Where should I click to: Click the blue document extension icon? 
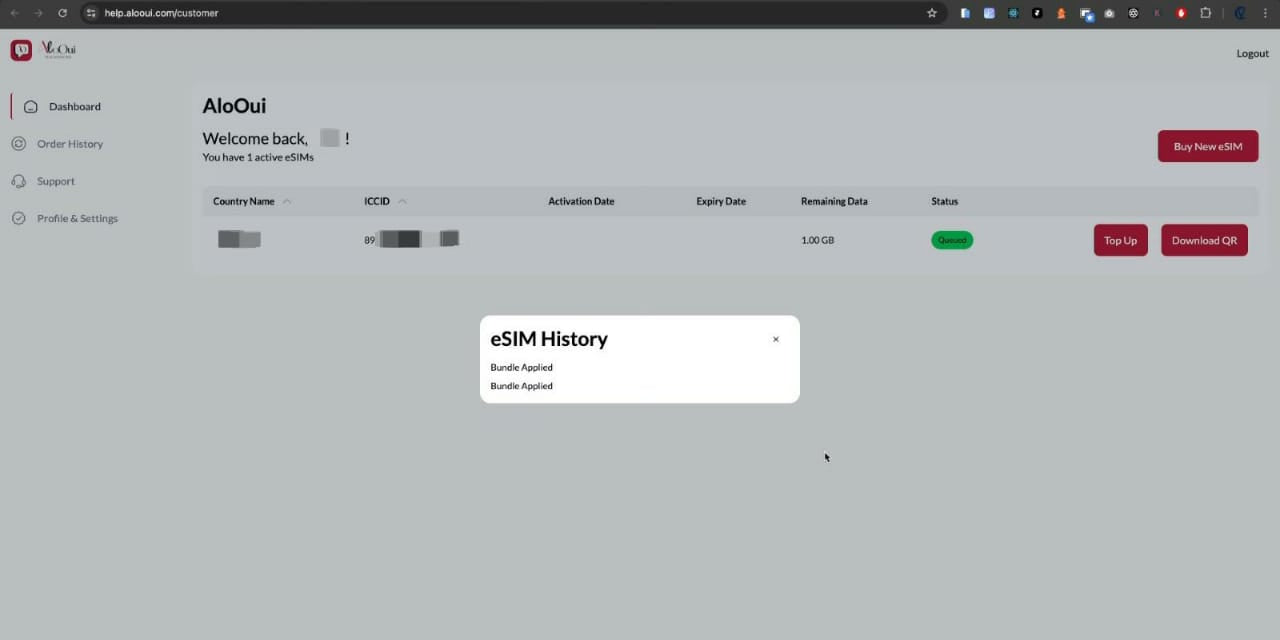point(965,13)
